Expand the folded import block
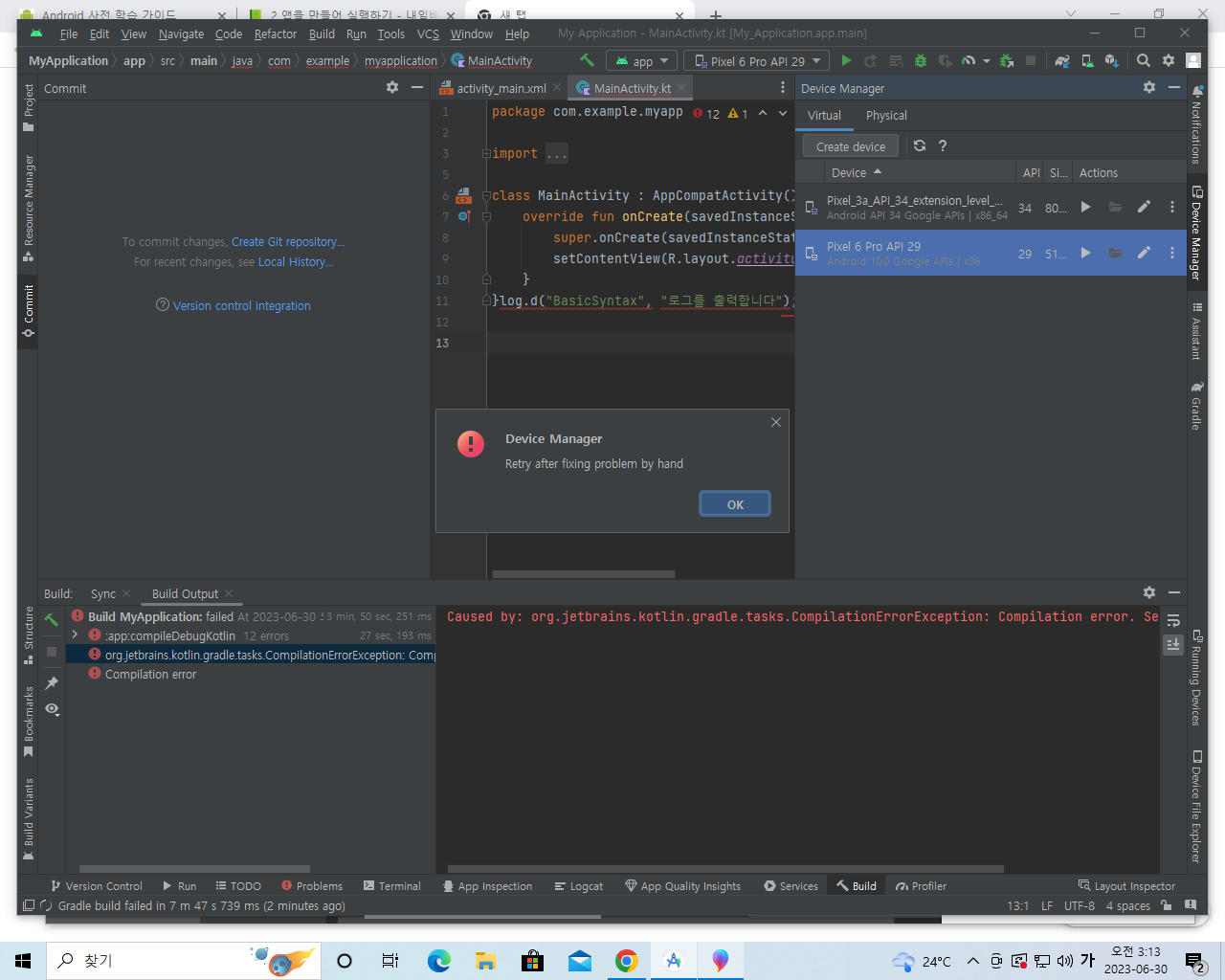Viewport: 1225px width, 980px height. [x=486, y=153]
